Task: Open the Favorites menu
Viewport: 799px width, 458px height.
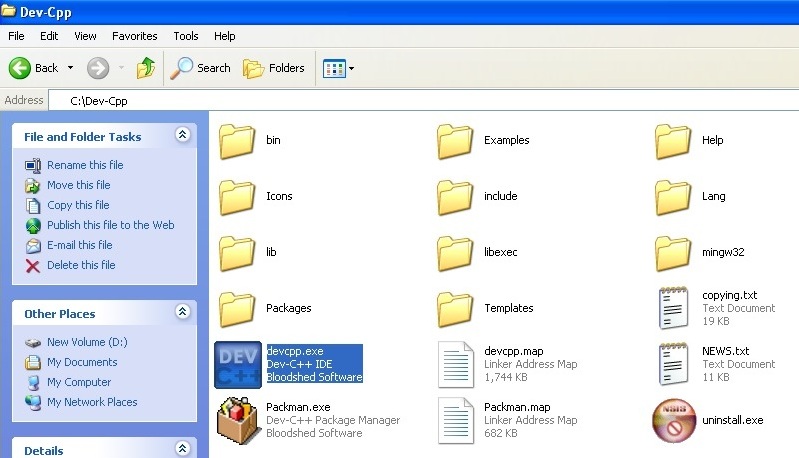Action: 135,36
